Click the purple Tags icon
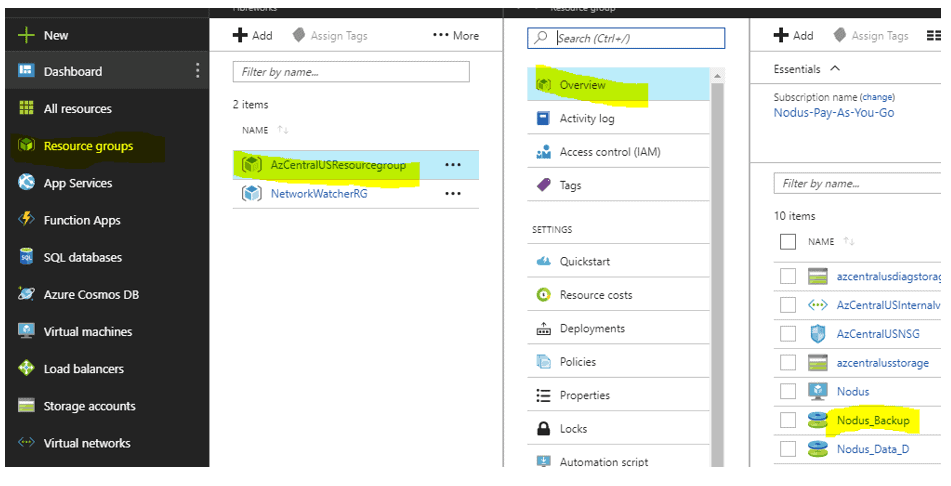The height and width of the screenshot is (486, 951). click(543, 185)
